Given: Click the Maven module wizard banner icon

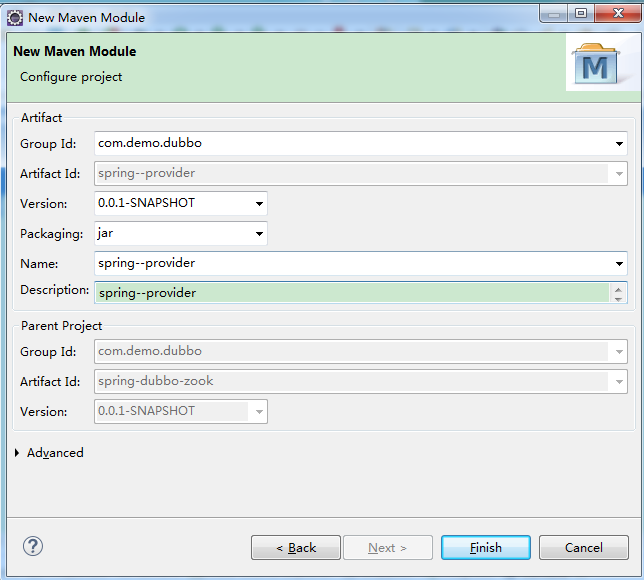Looking at the screenshot, I should pyautogui.click(x=596, y=64).
